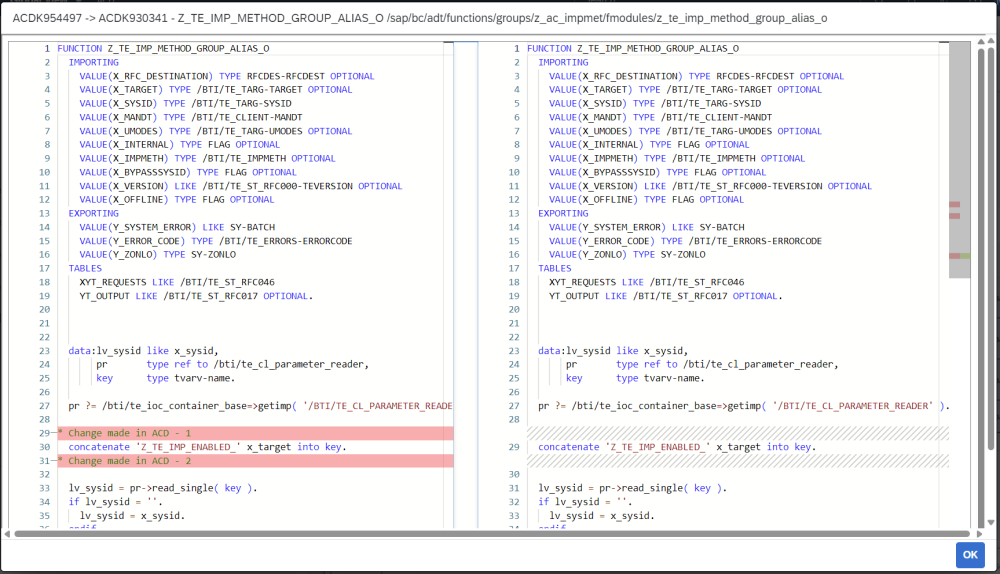
Task: Click TABLES keyword in left pane
Action: pos(85,269)
